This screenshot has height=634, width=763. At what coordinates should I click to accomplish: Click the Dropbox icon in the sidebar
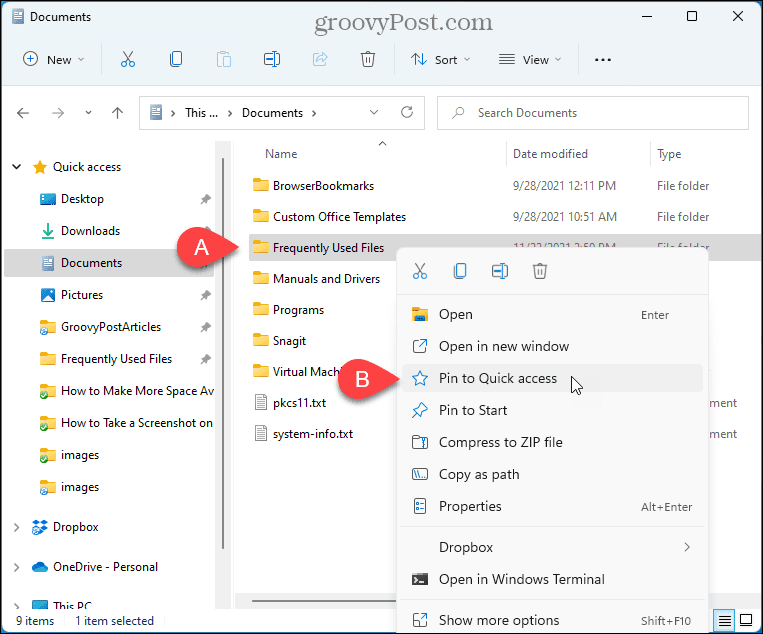pyautogui.click(x=39, y=527)
